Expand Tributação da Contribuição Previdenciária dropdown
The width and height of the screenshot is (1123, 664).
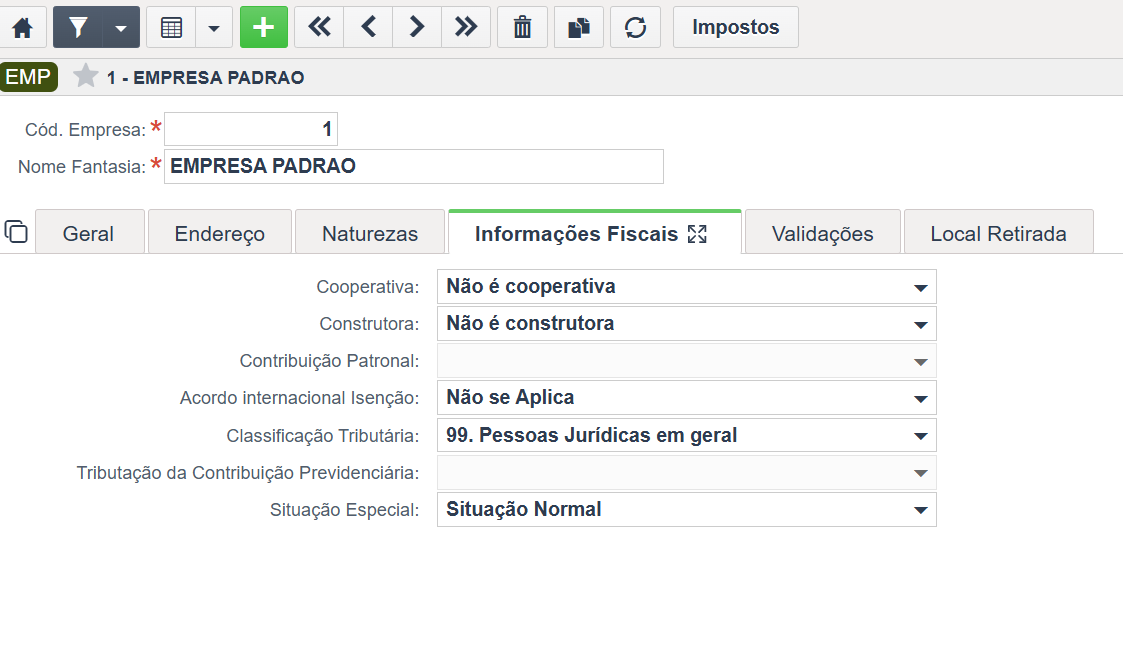pyautogui.click(x=687, y=472)
